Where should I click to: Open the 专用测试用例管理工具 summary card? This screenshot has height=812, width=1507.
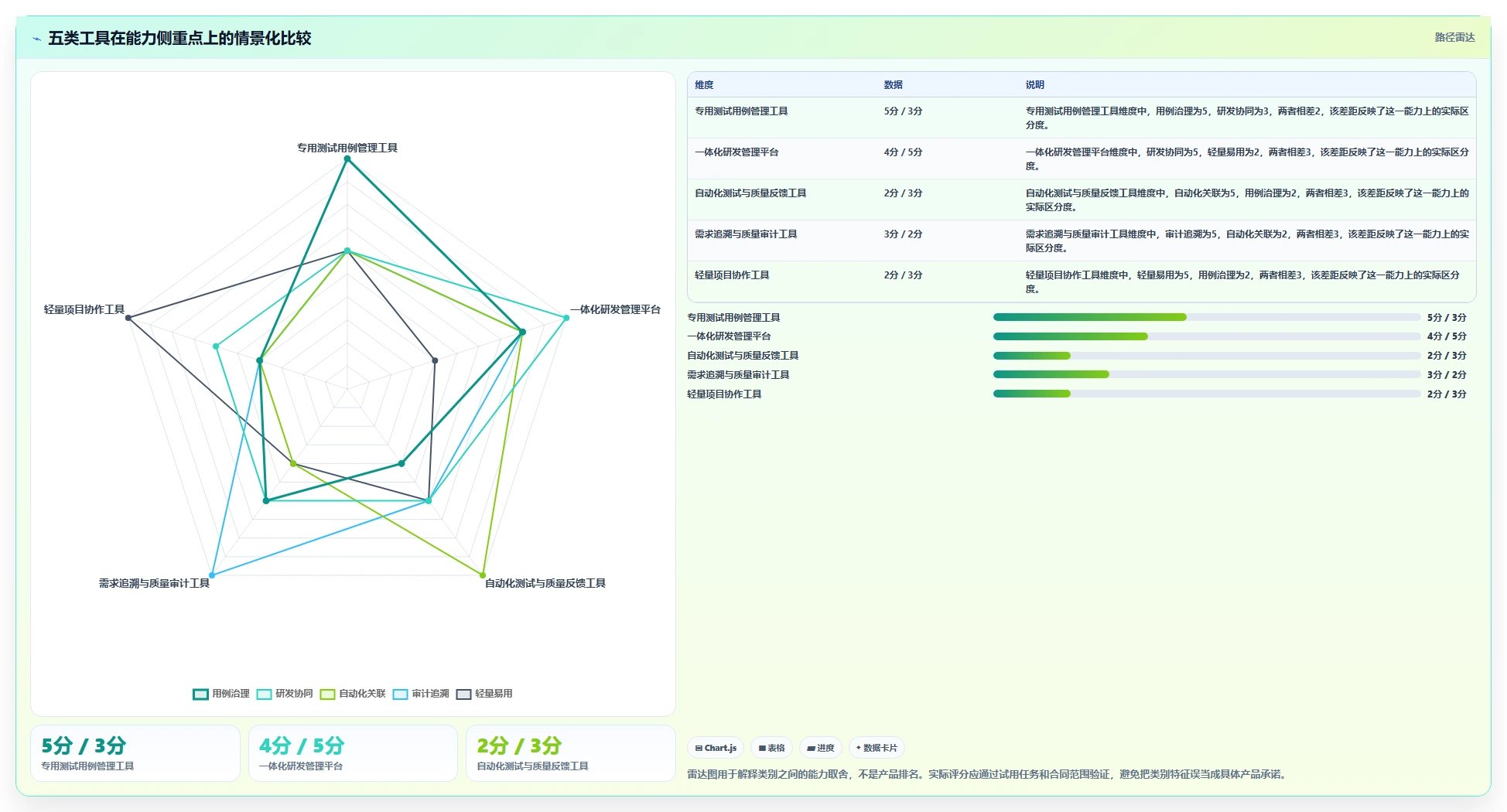(135, 753)
